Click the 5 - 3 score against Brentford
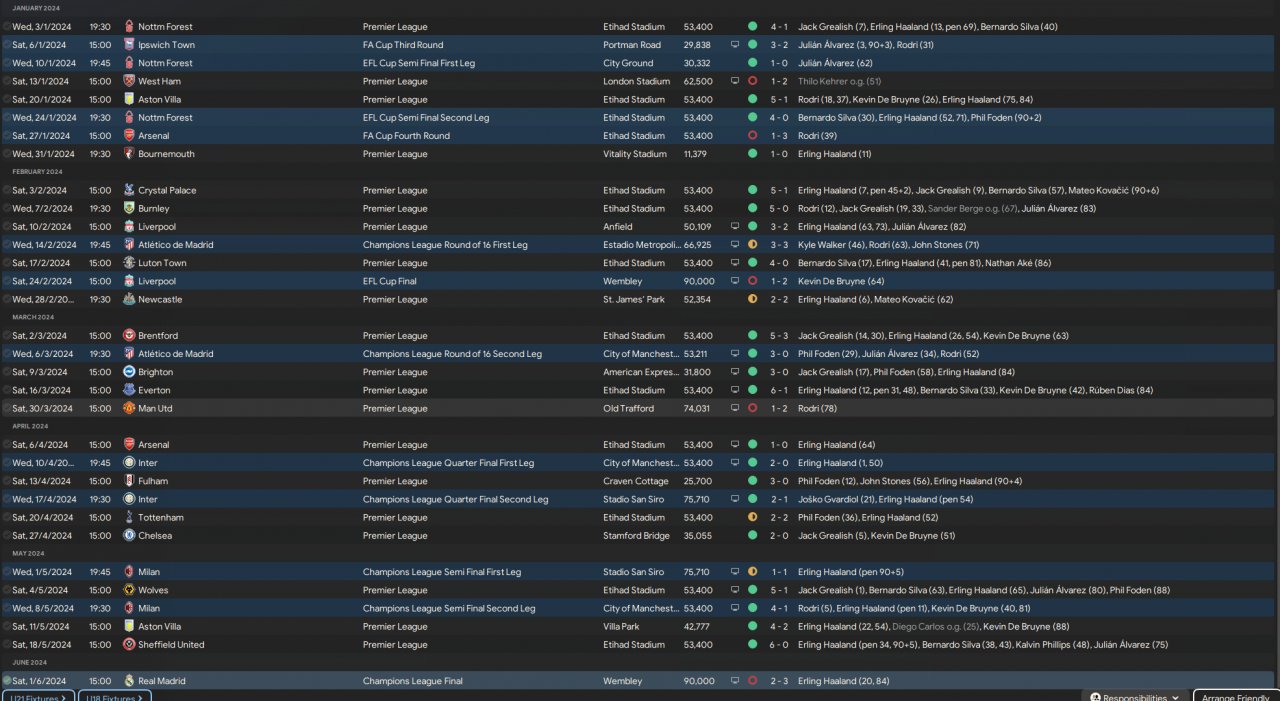This screenshot has height=701, width=1280. 779,336
